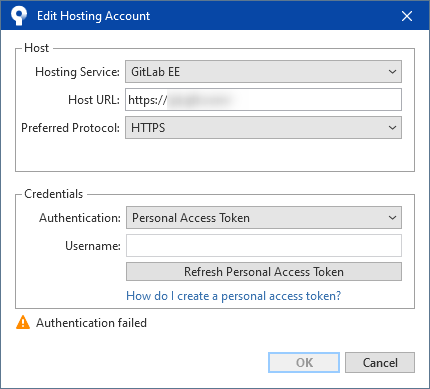
Task: Click the 'Credentials' group heading
Action: (54, 194)
